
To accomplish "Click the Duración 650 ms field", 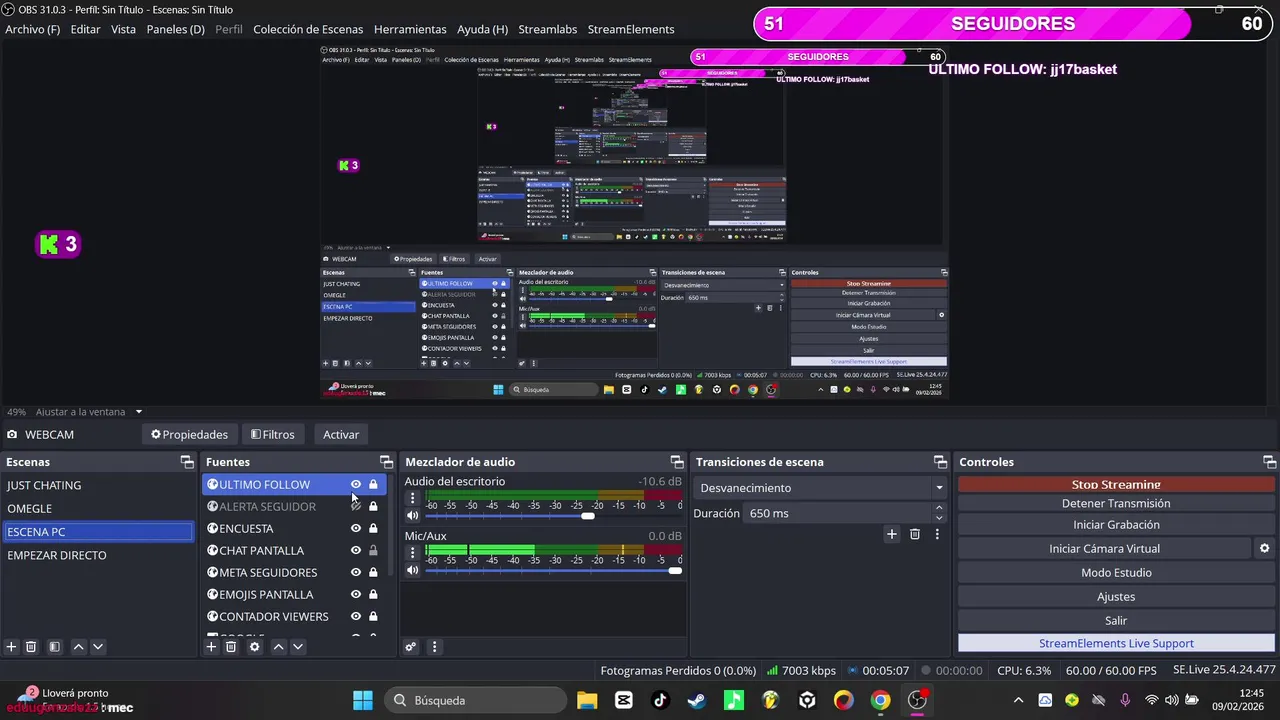I will (x=838, y=513).
